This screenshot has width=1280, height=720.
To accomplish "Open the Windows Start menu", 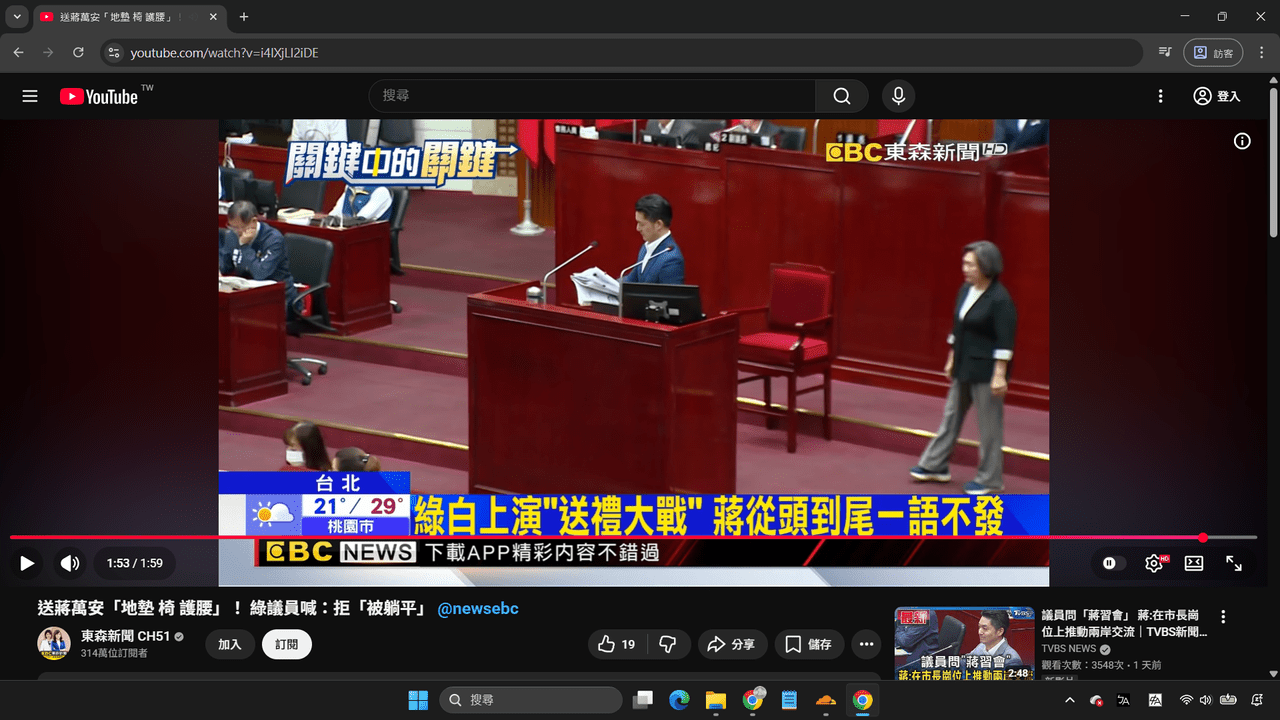I will 418,700.
